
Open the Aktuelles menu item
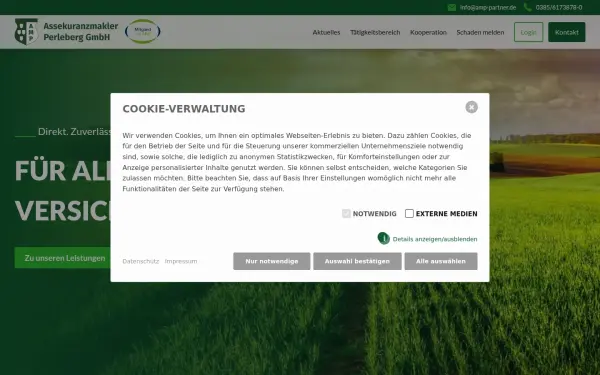click(326, 33)
